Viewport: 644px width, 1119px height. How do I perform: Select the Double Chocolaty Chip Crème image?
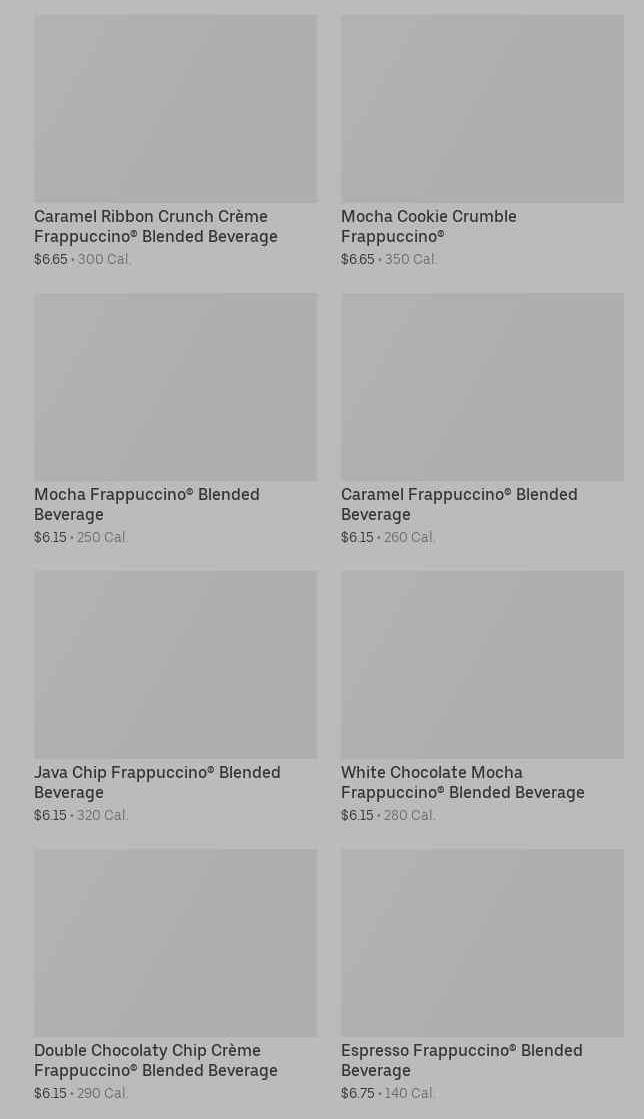tap(175, 942)
